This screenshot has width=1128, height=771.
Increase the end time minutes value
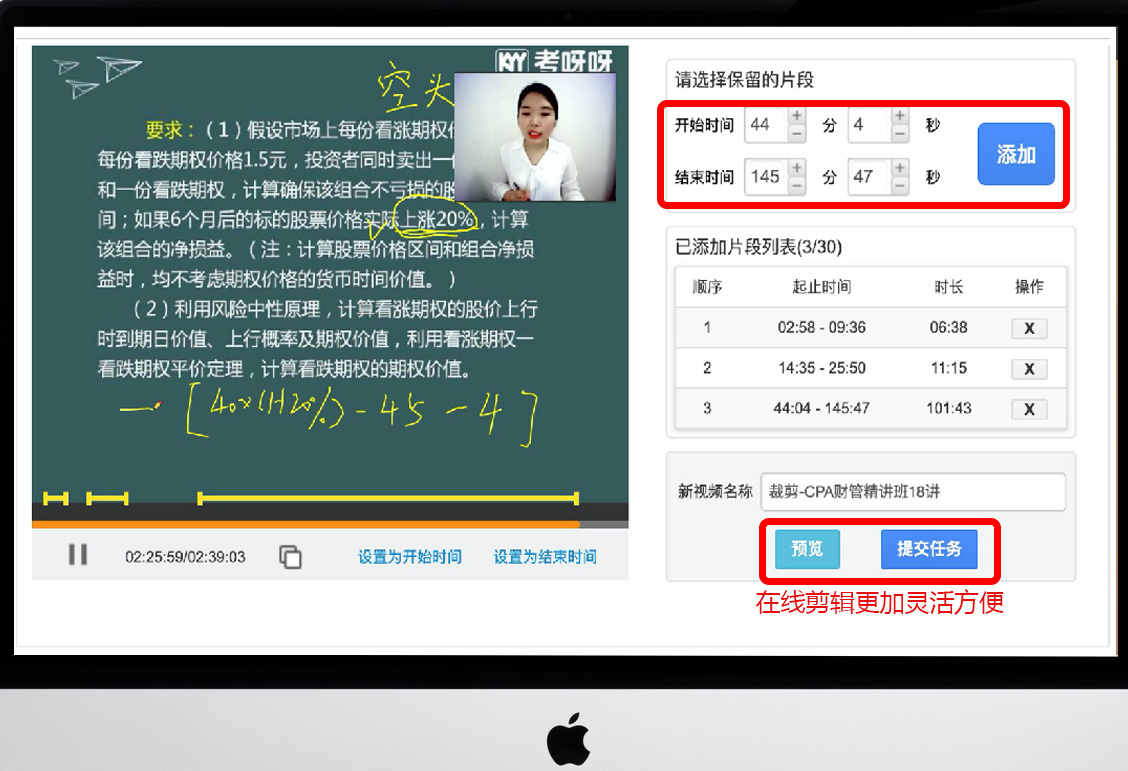click(x=796, y=168)
